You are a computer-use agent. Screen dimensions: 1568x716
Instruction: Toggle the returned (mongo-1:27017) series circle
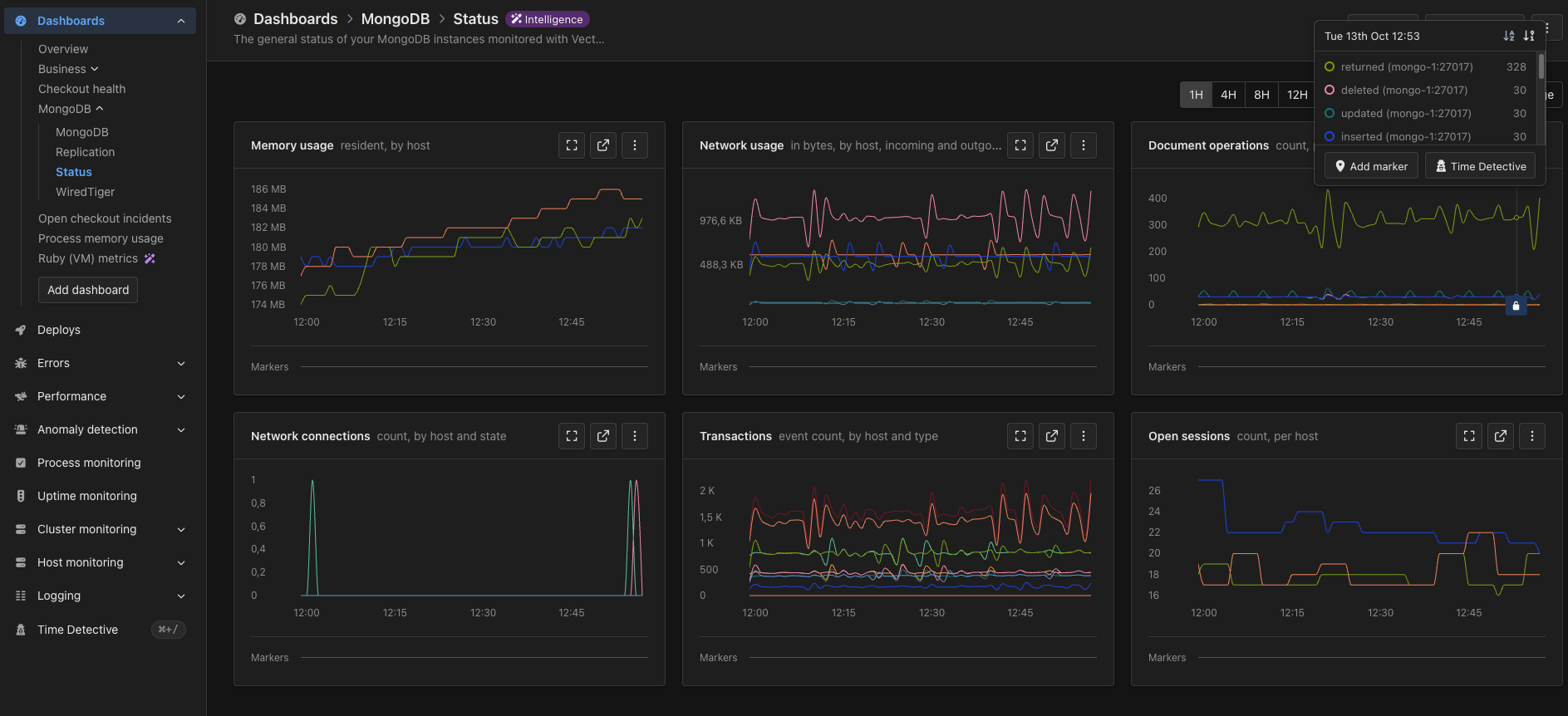pos(1330,66)
